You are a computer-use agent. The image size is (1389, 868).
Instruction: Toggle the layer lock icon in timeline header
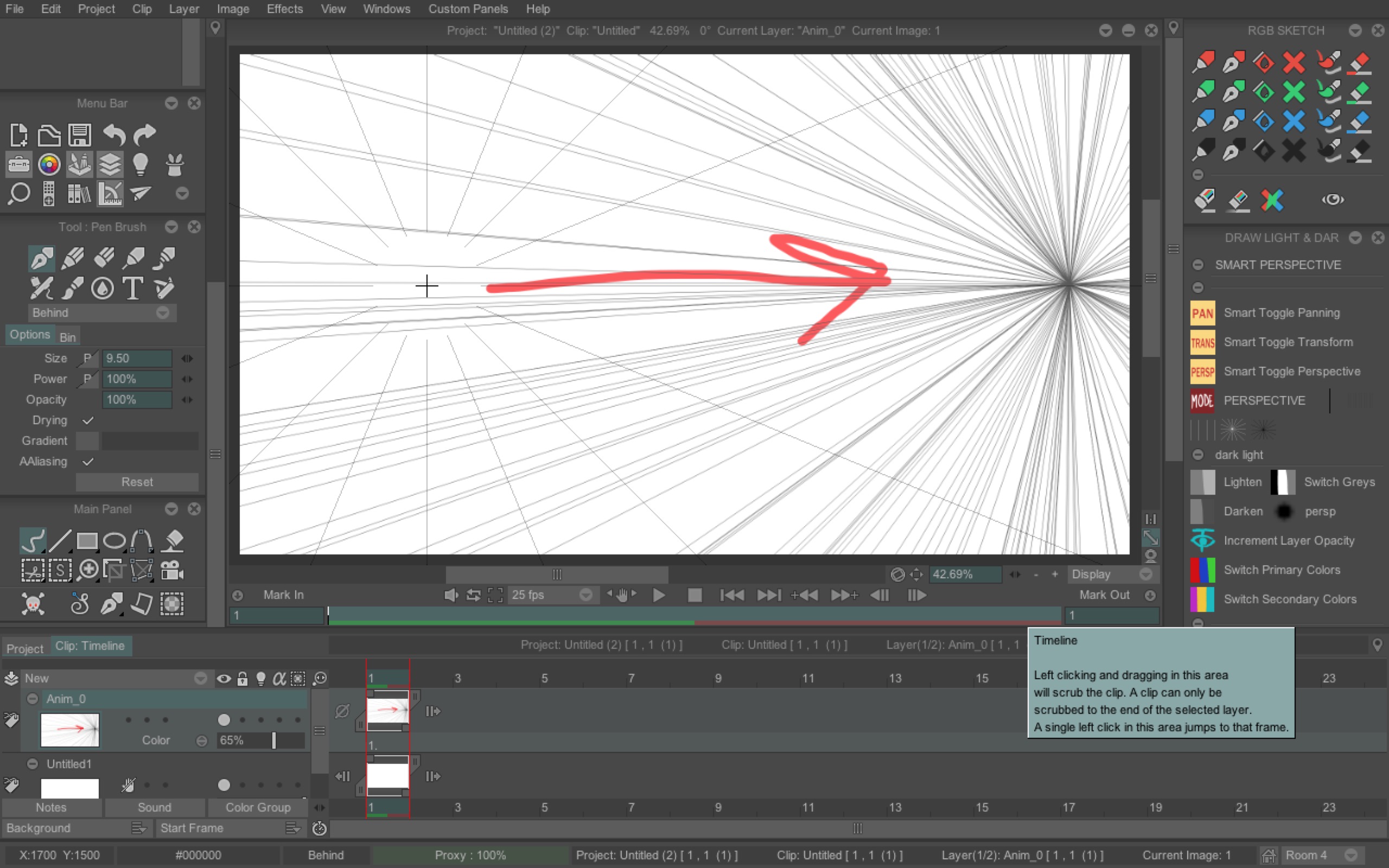243,679
